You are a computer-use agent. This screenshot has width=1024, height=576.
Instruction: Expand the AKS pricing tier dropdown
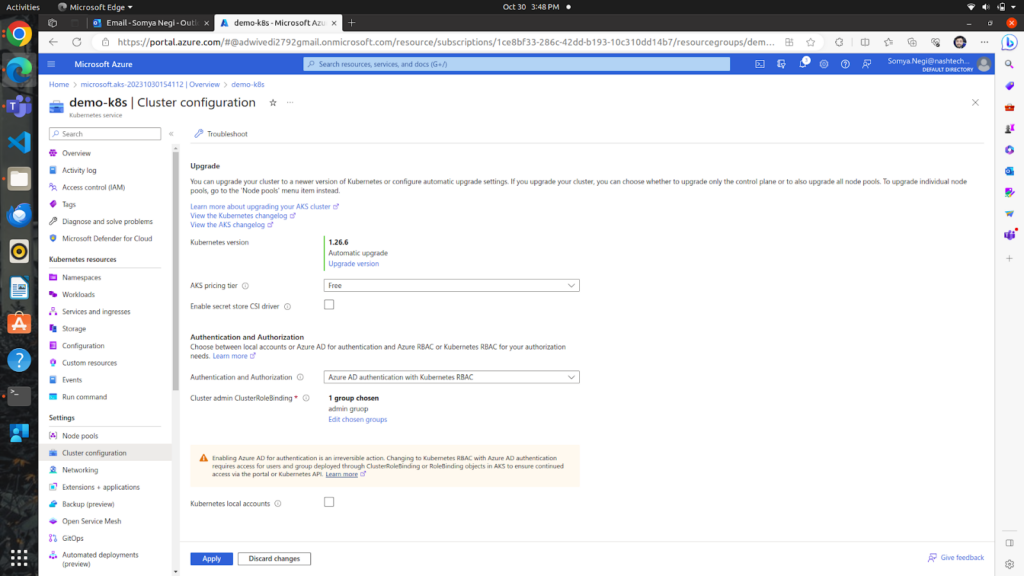click(452, 285)
